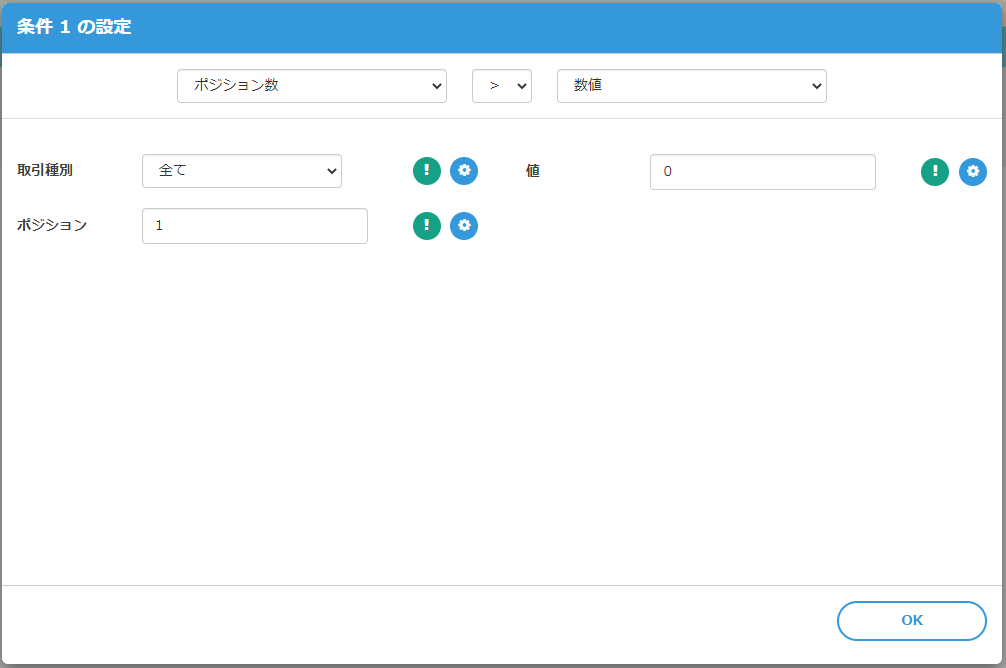Show info for the ポジション field
1006x668 pixels.
pos(427,226)
